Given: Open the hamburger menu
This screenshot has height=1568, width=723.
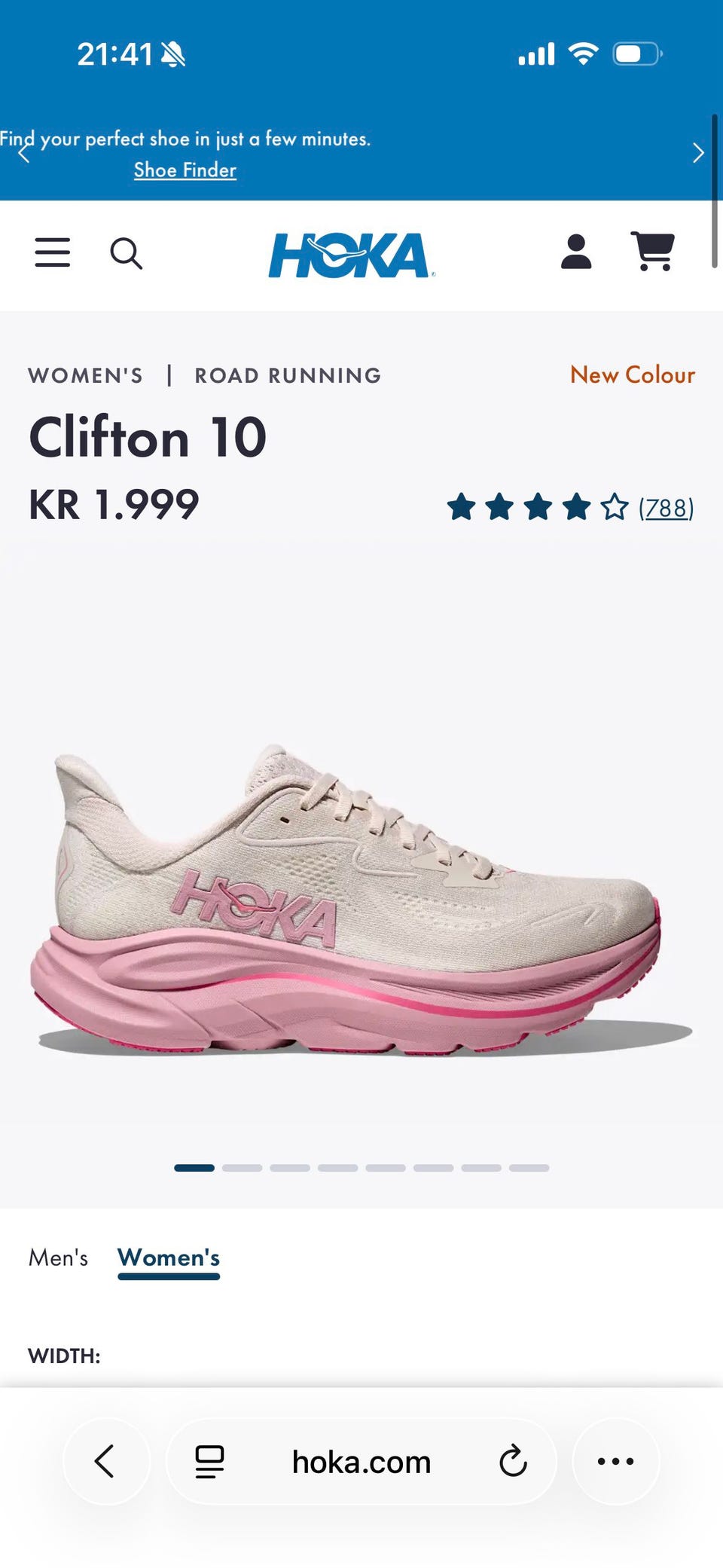Looking at the screenshot, I should (x=53, y=252).
